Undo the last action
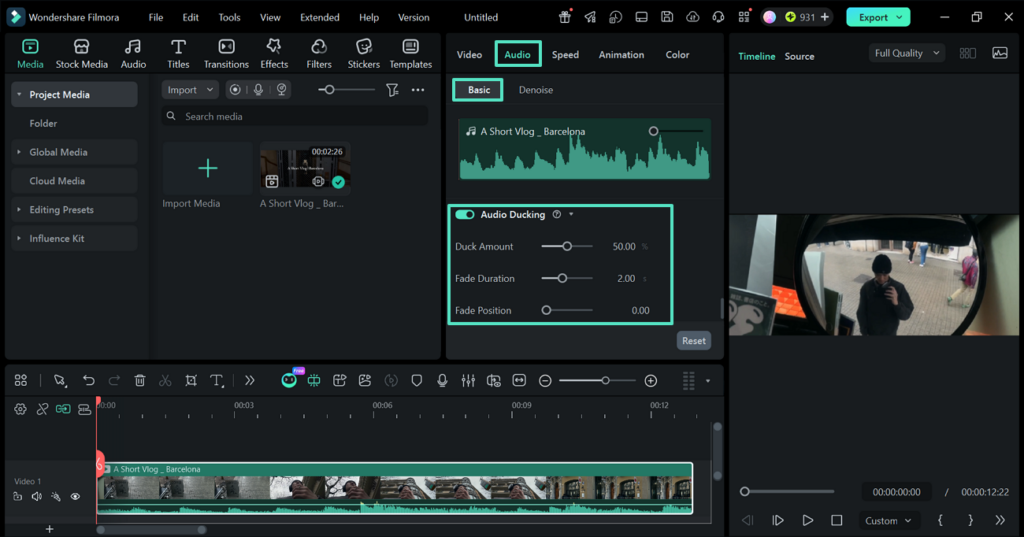The height and width of the screenshot is (537, 1024). (89, 380)
